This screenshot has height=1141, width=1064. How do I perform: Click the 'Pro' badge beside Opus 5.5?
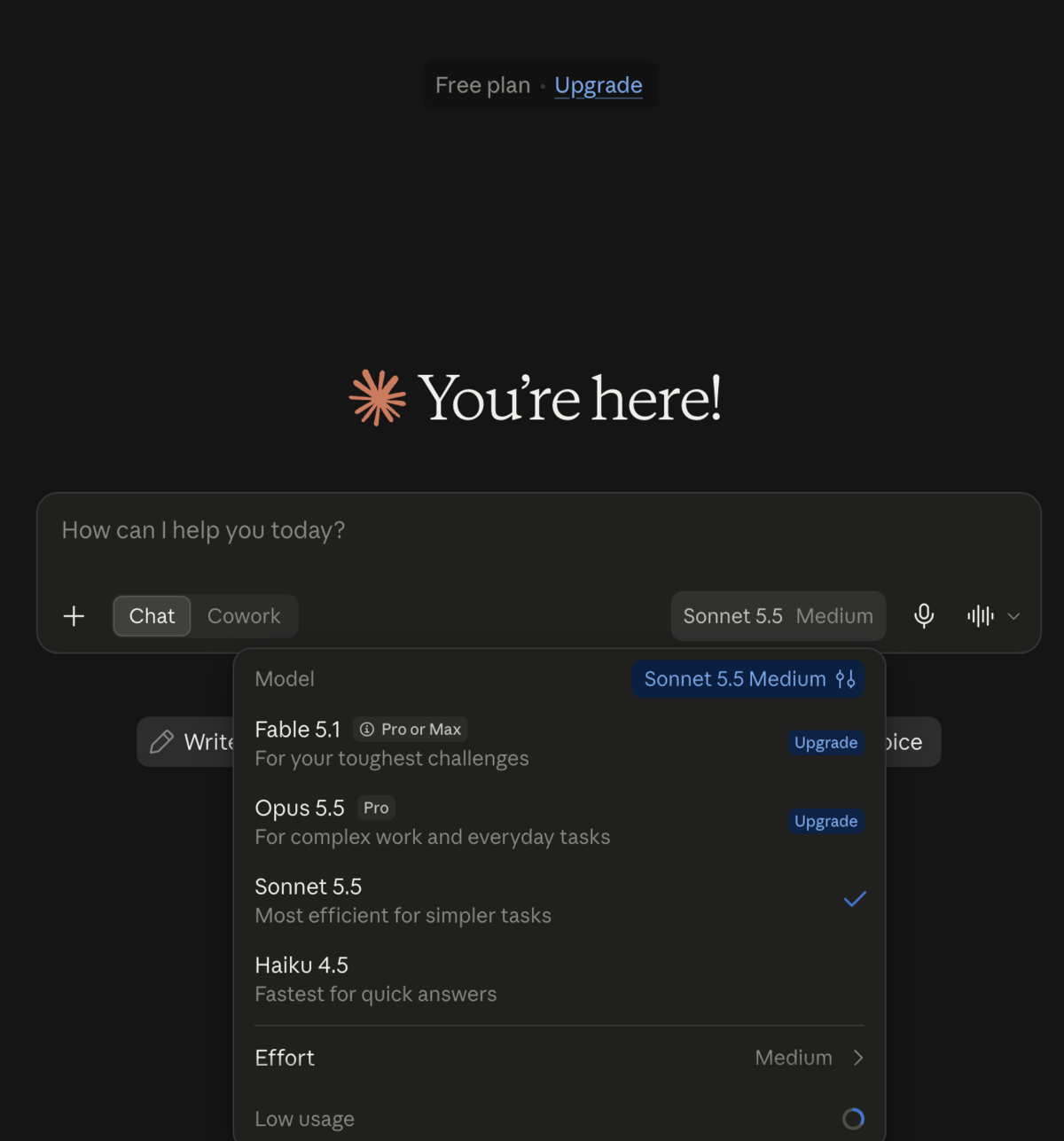click(x=376, y=808)
